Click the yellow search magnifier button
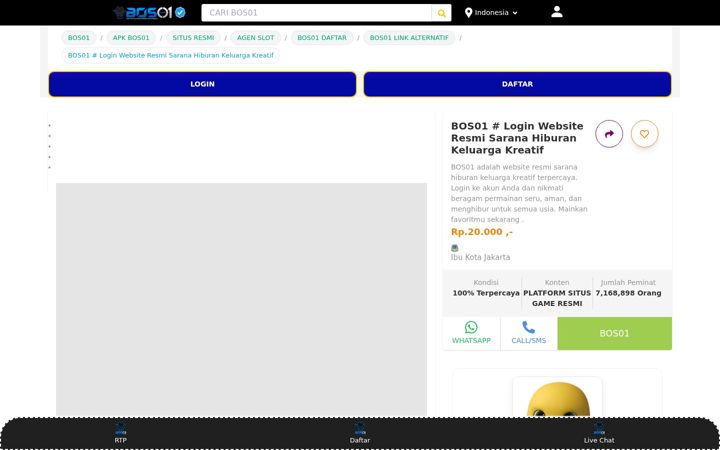Screen dimensions: 720x450 [441, 13]
